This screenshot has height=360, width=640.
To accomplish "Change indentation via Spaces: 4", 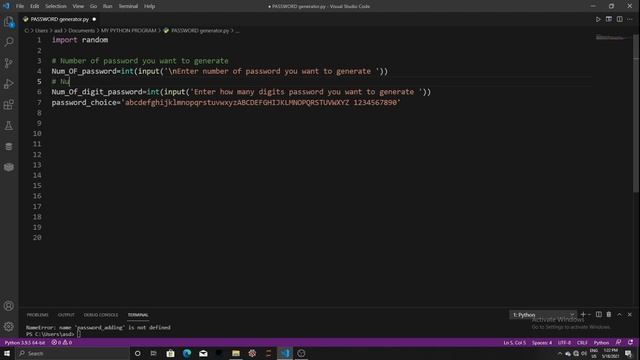I will point(542,342).
